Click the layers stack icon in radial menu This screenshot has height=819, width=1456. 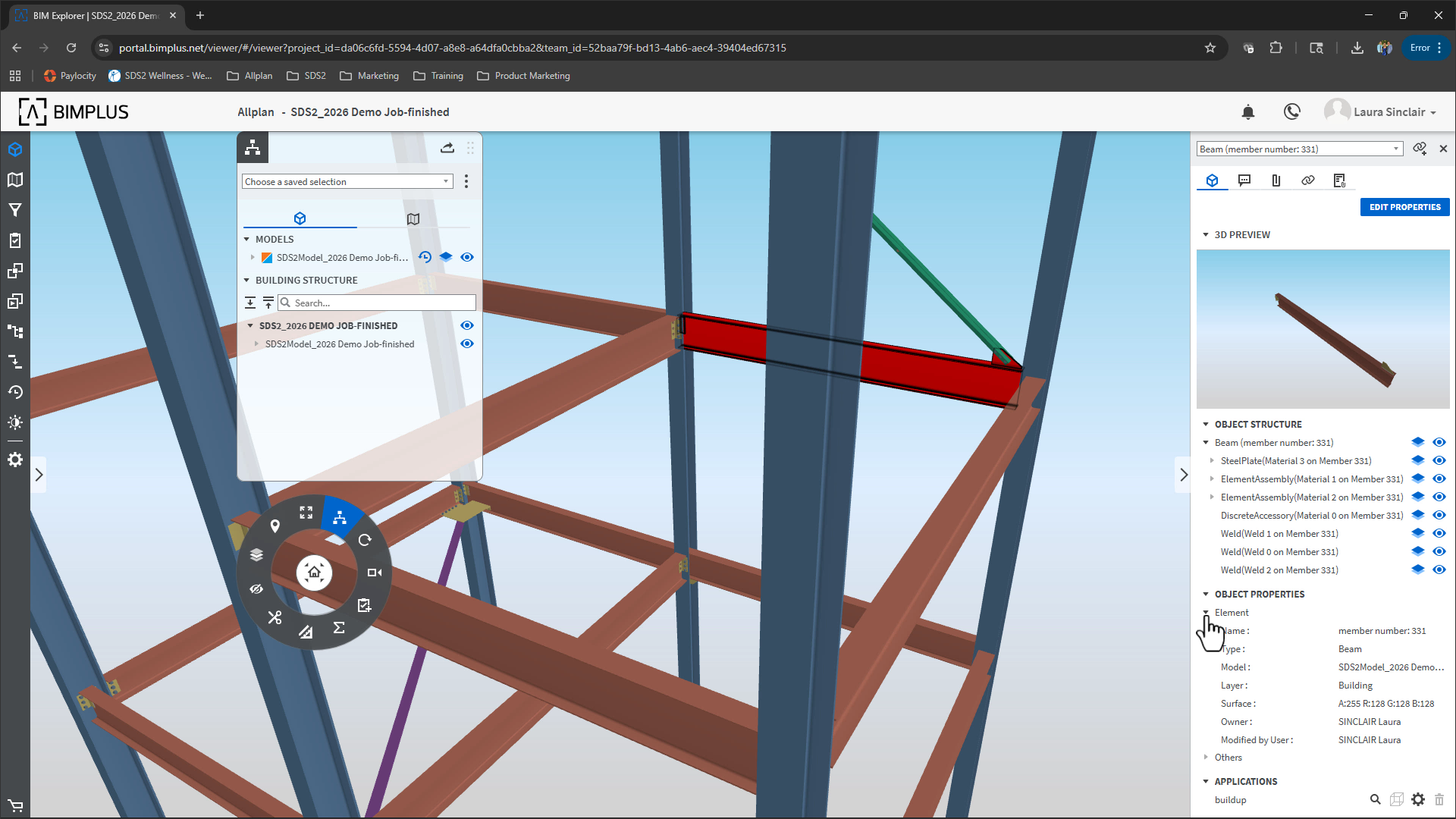click(x=256, y=555)
